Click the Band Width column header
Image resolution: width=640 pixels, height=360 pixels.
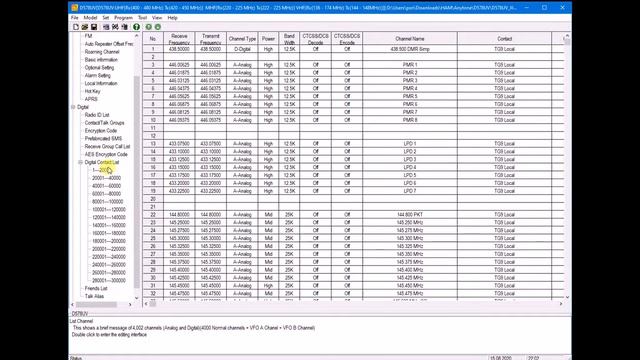(289, 39)
